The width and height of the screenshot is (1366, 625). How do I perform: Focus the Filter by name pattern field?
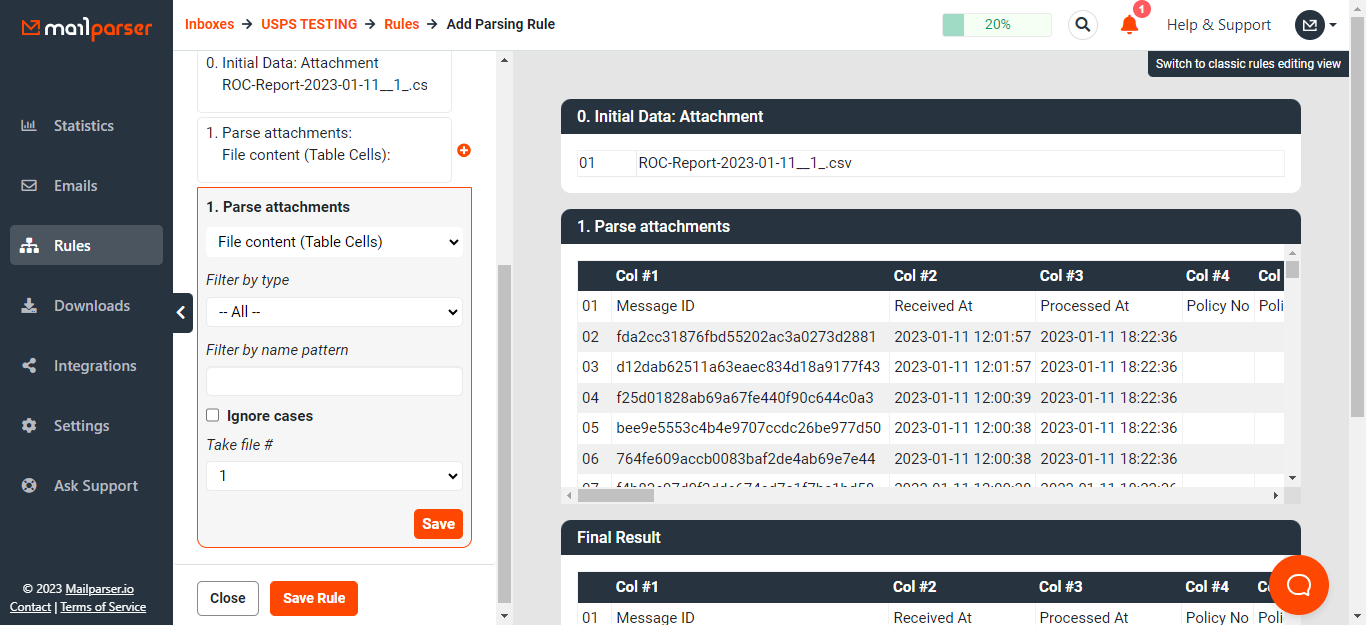(334, 381)
